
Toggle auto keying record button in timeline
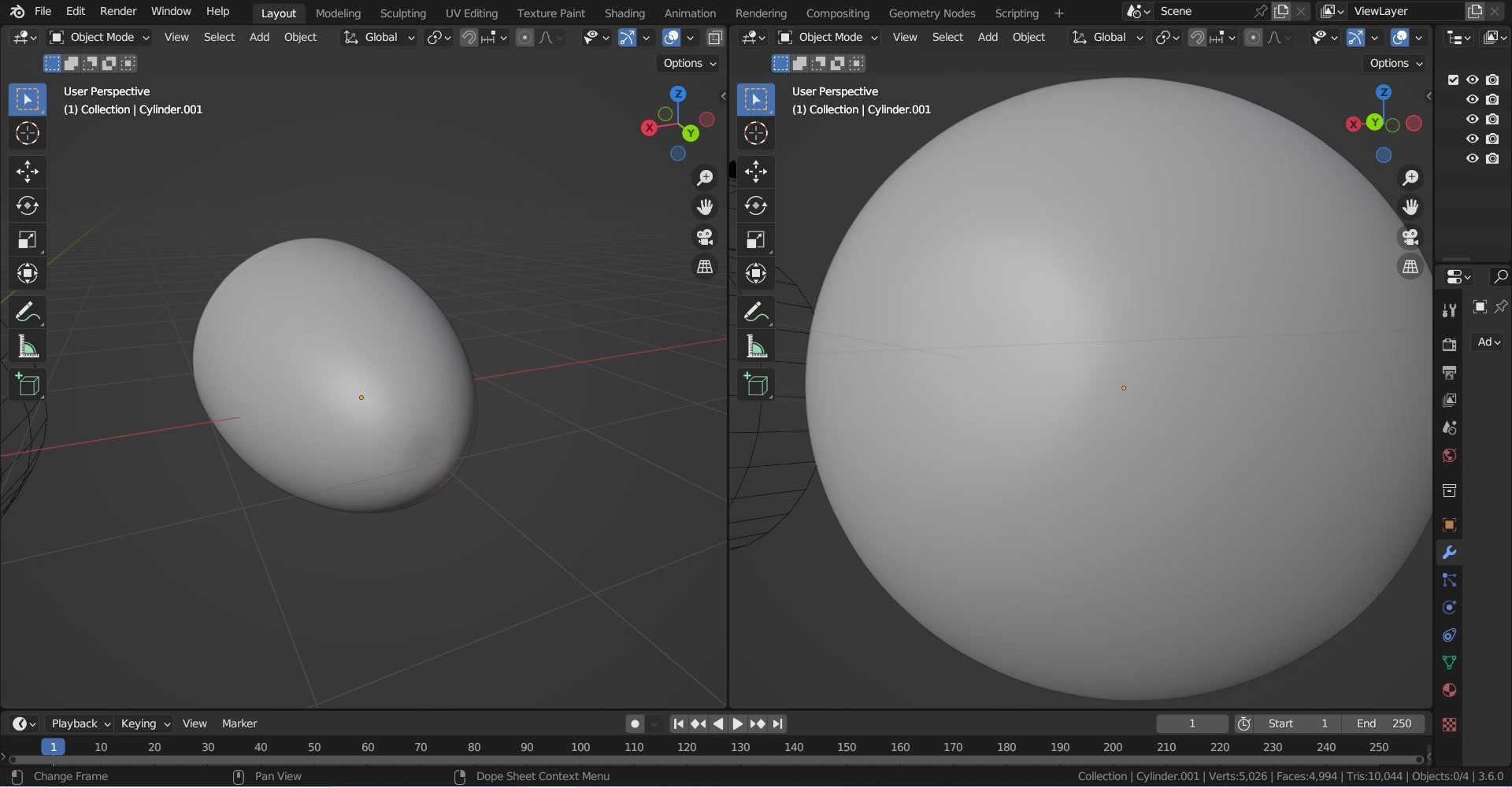pos(635,723)
